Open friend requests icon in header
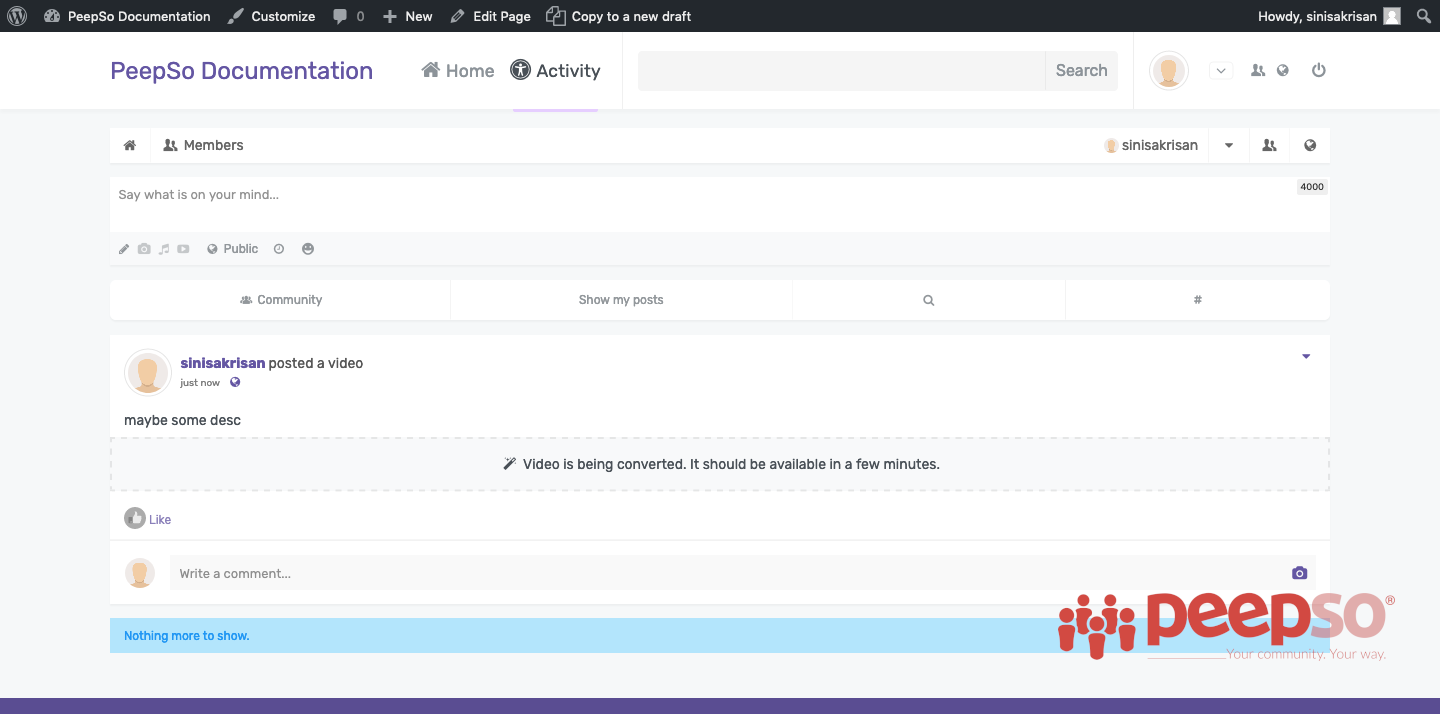This screenshot has height=714, width=1440. coord(1258,71)
